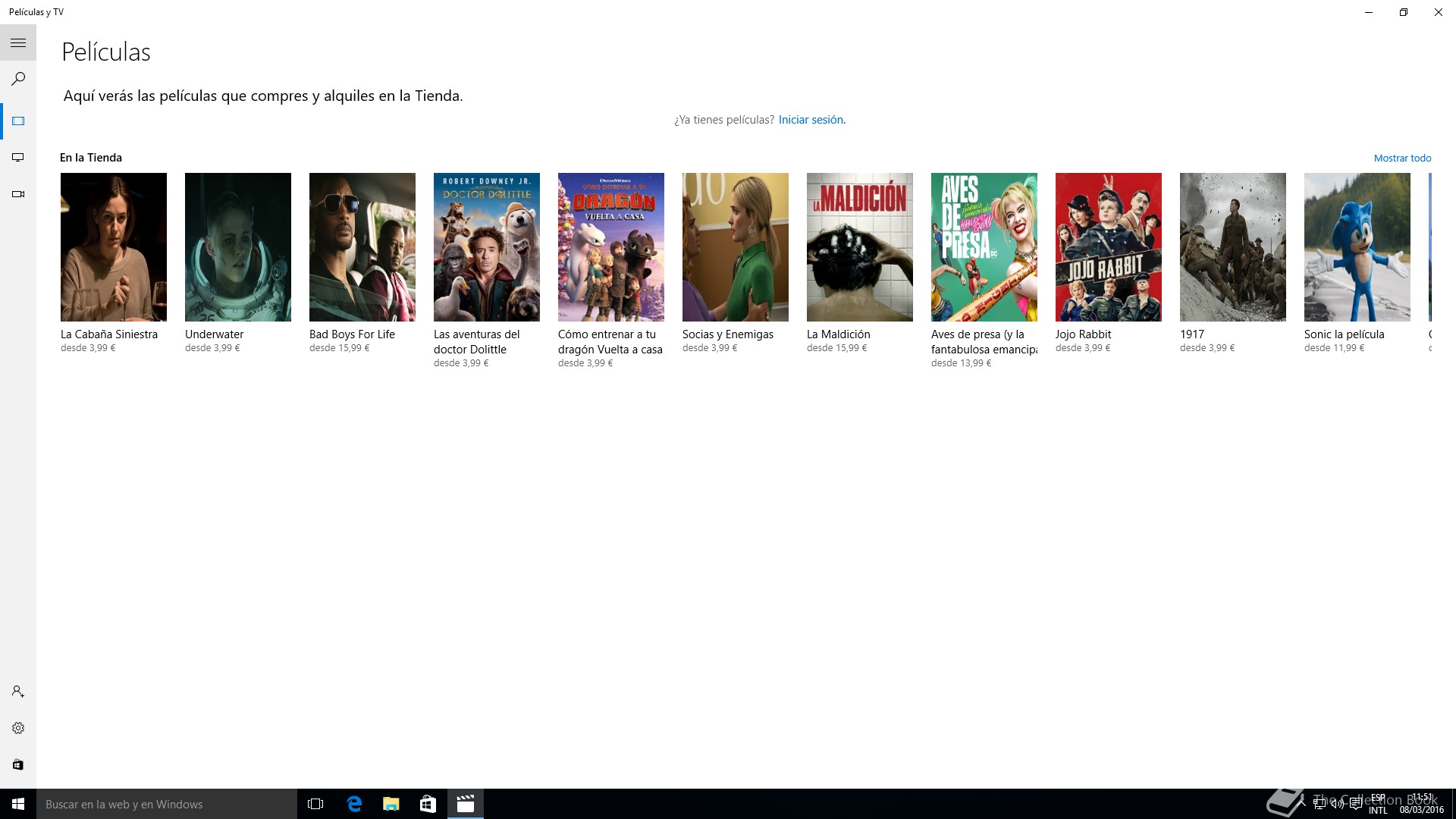
Task: Open Bad Boys For Life poster
Action: 362,247
